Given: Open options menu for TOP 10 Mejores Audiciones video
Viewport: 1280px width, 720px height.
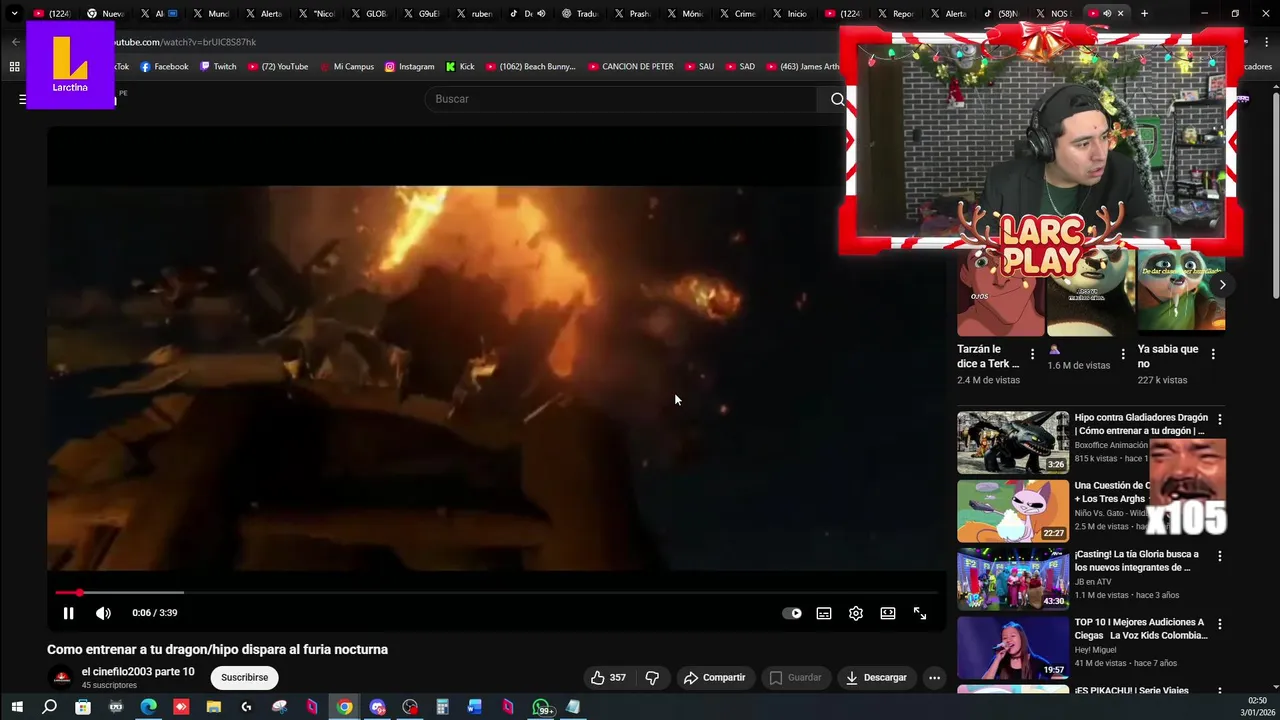Looking at the screenshot, I should pyautogui.click(x=1219, y=624).
